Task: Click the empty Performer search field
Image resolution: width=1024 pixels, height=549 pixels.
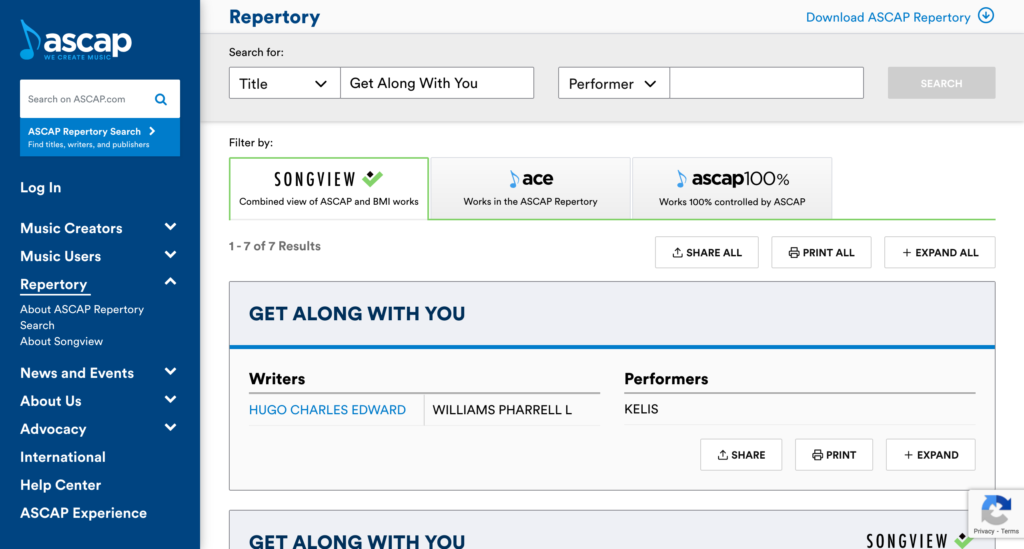Action: [766, 84]
